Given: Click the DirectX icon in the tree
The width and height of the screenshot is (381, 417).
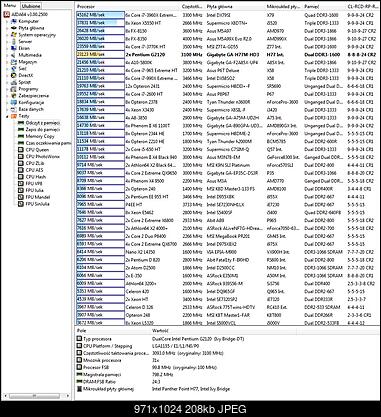Looking at the screenshot, I should click(14, 75).
